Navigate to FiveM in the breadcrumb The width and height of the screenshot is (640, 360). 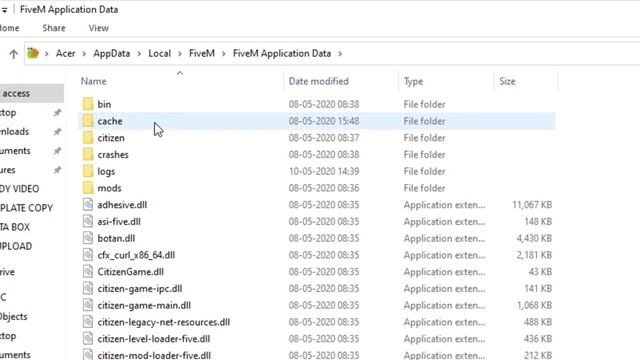(x=202, y=53)
